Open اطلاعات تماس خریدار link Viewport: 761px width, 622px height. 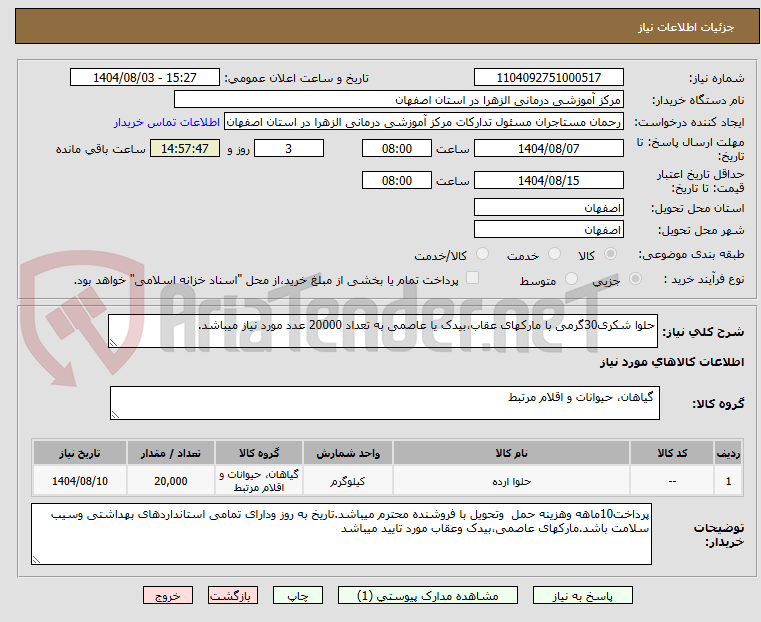click(x=167, y=122)
